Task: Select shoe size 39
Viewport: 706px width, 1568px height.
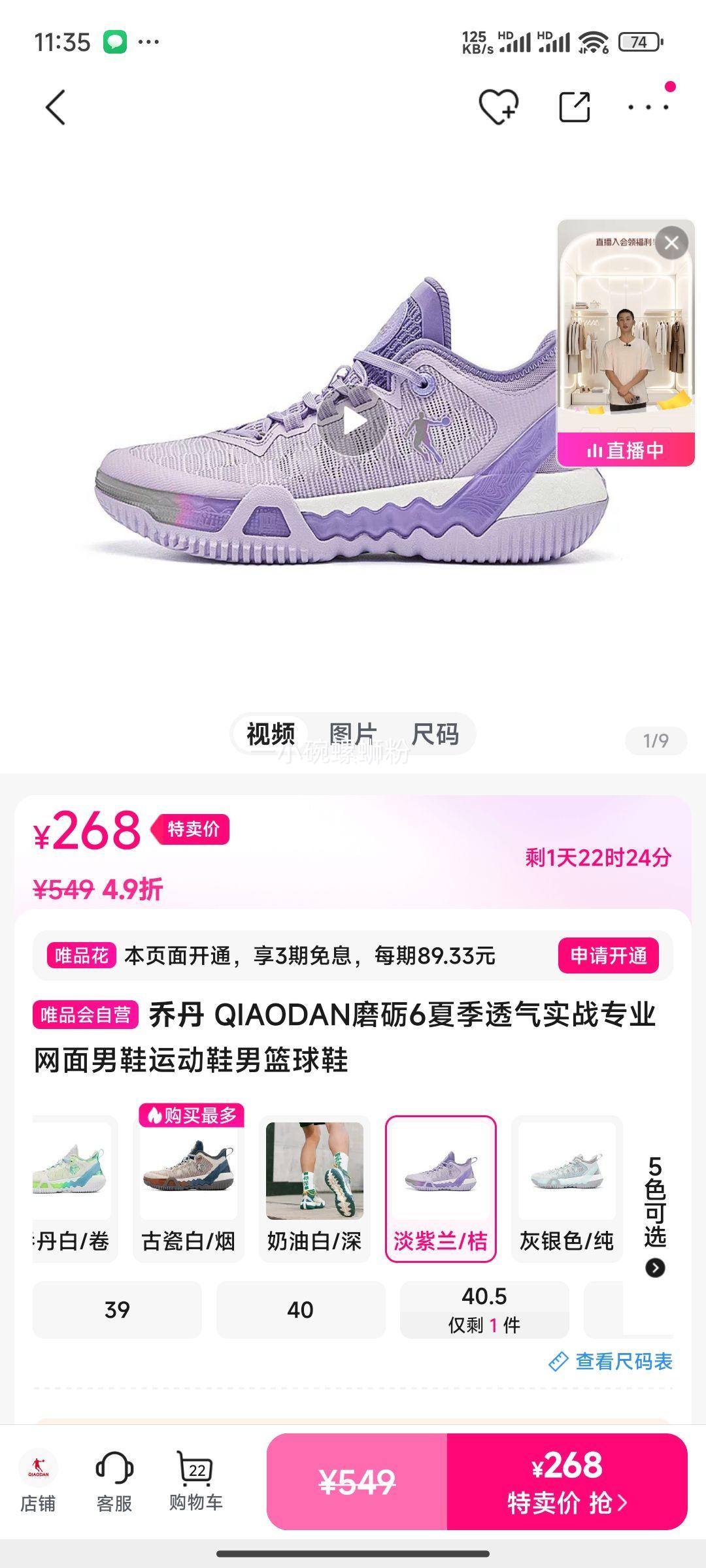Action: [x=117, y=1309]
